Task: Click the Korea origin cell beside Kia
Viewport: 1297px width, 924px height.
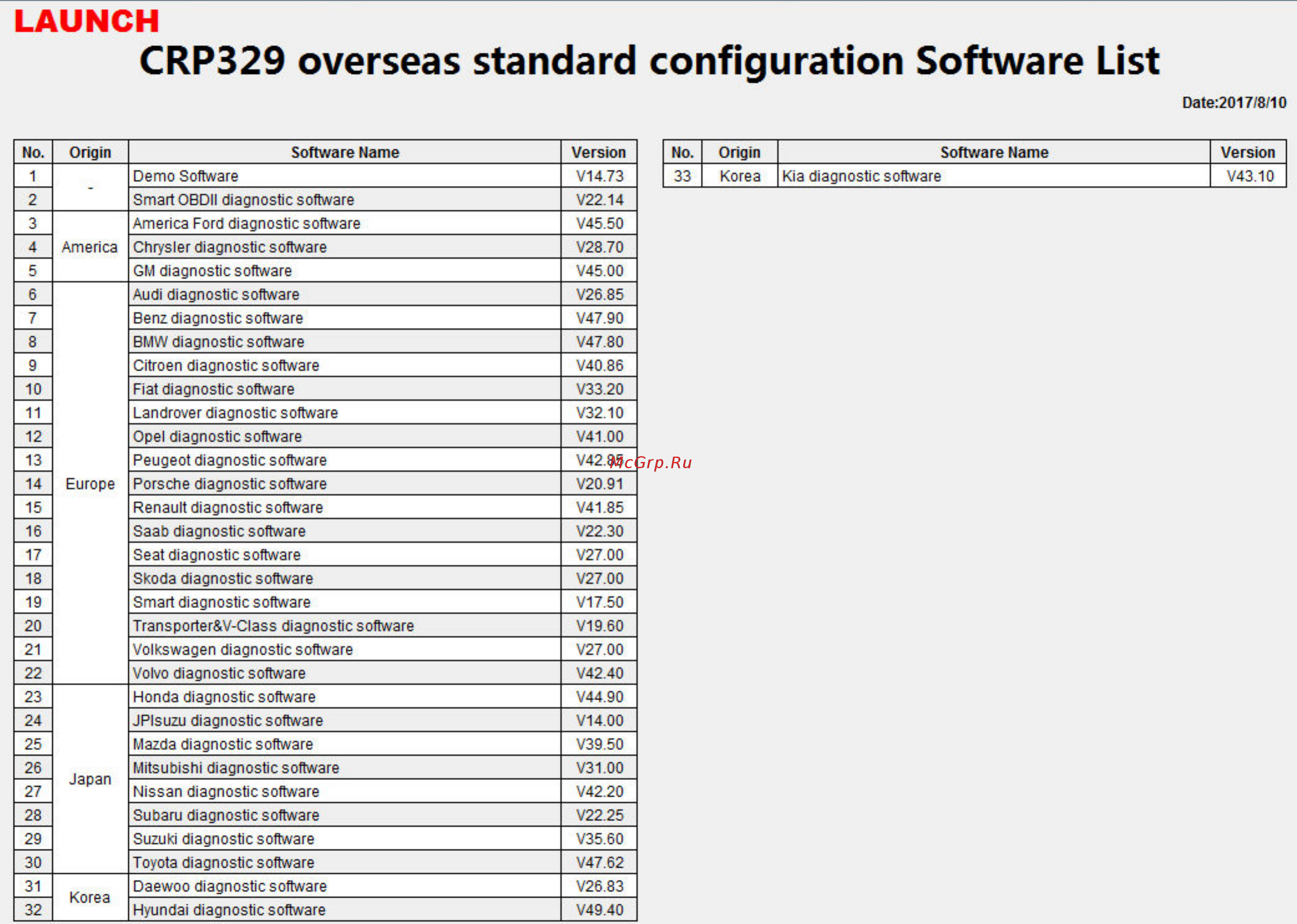Action: pyautogui.click(x=740, y=176)
